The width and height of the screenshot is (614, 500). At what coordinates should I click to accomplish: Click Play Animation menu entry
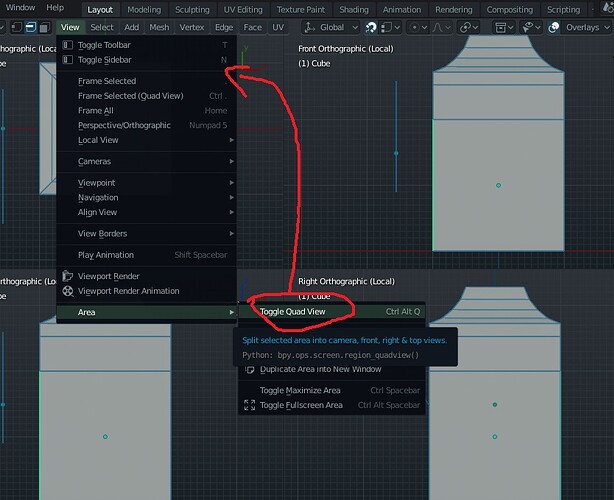(x=146, y=255)
